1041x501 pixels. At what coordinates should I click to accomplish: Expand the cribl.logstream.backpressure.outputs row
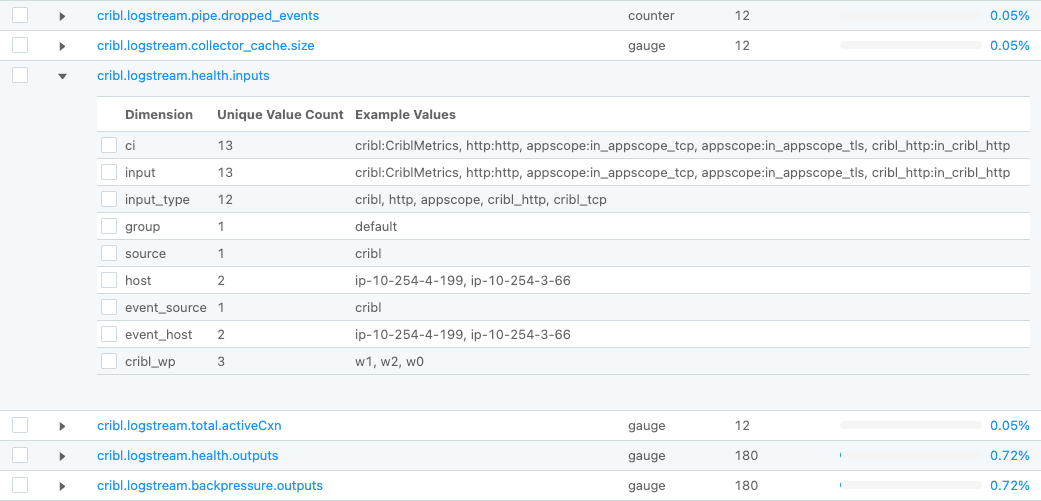click(62, 486)
